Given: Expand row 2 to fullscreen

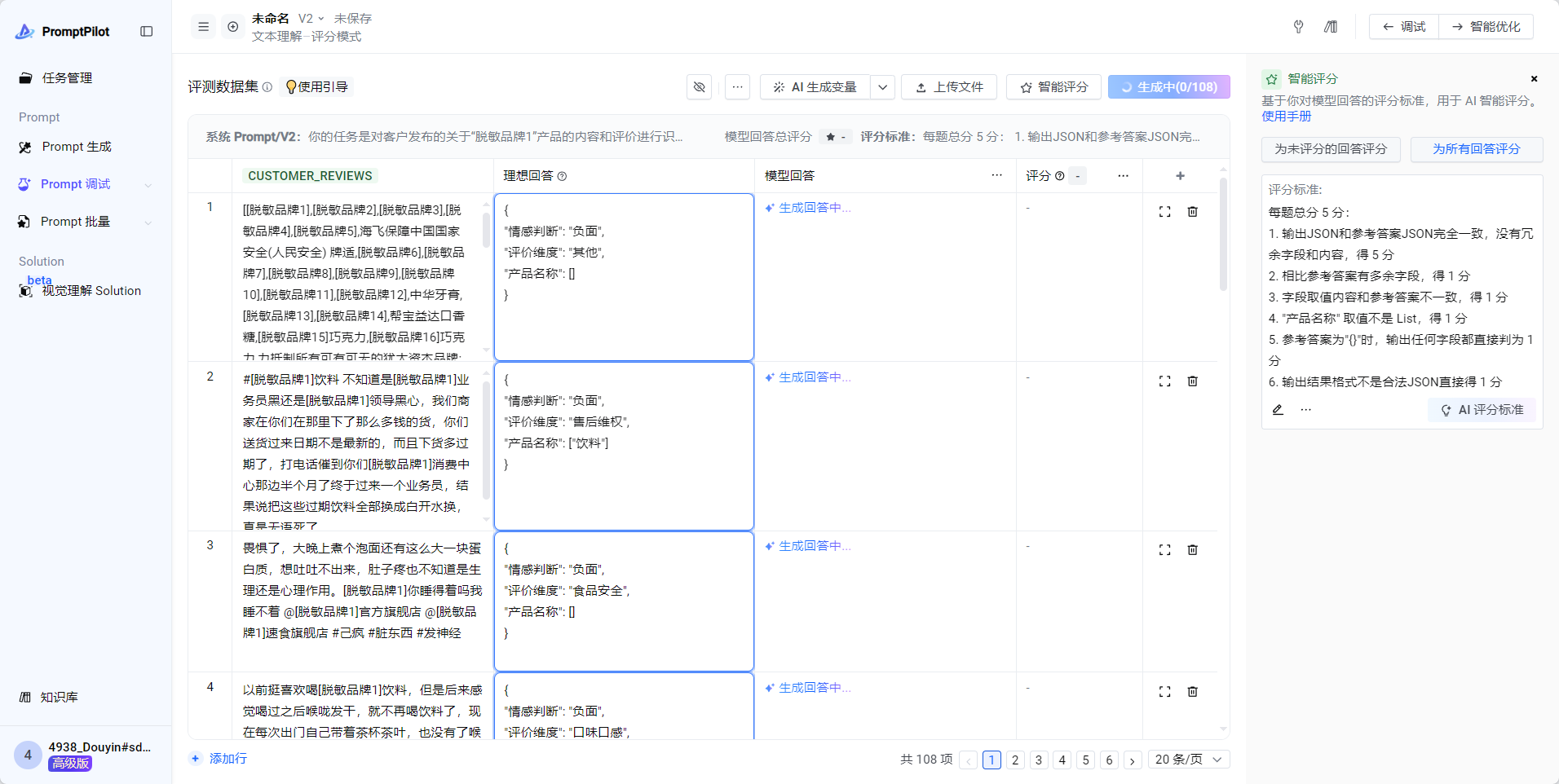Looking at the screenshot, I should click(x=1164, y=381).
